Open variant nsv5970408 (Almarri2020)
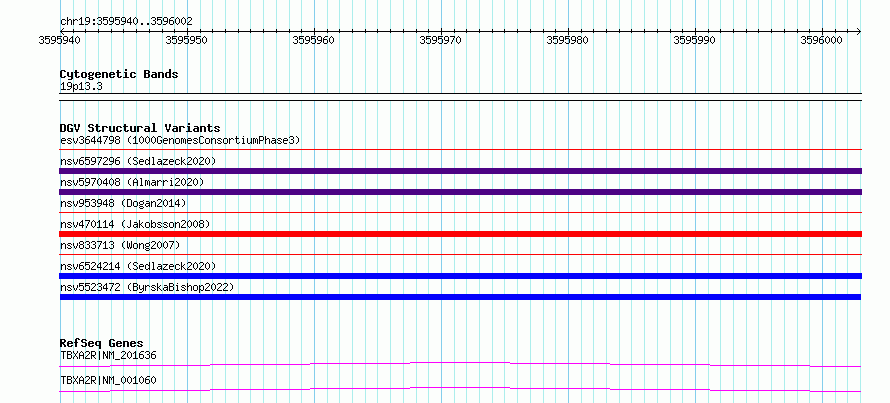Viewport: 890px width, 403px height. tap(132, 182)
